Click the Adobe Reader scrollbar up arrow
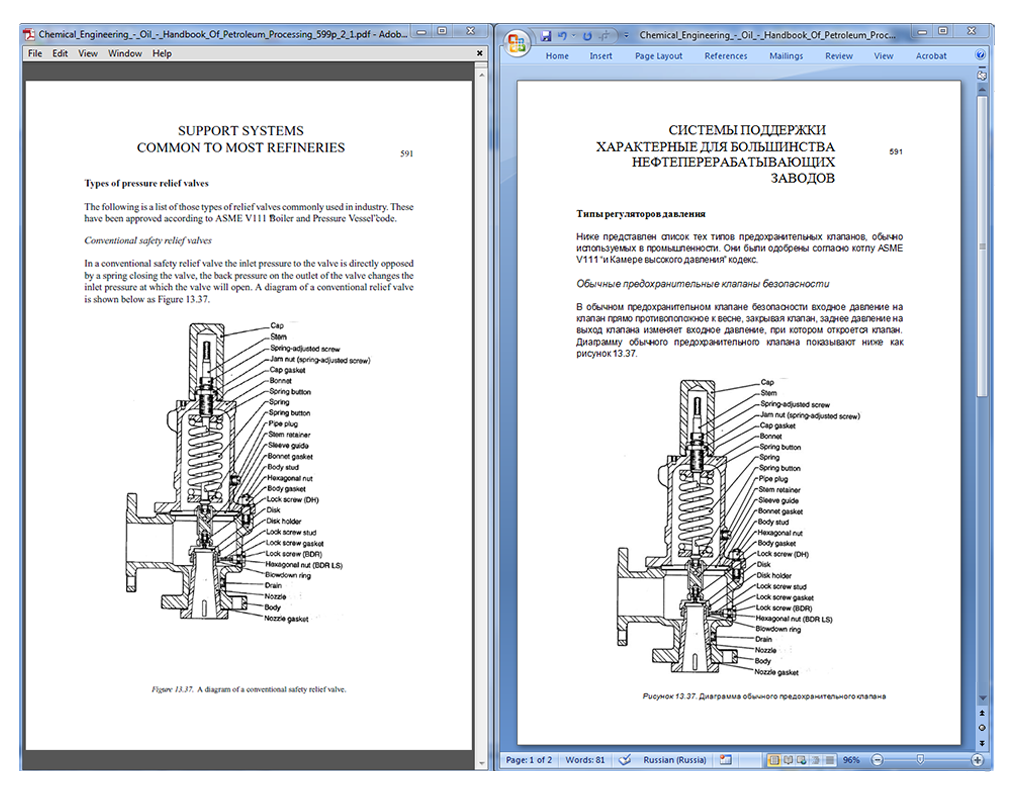 pyautogui.click(x=481, y=75)
